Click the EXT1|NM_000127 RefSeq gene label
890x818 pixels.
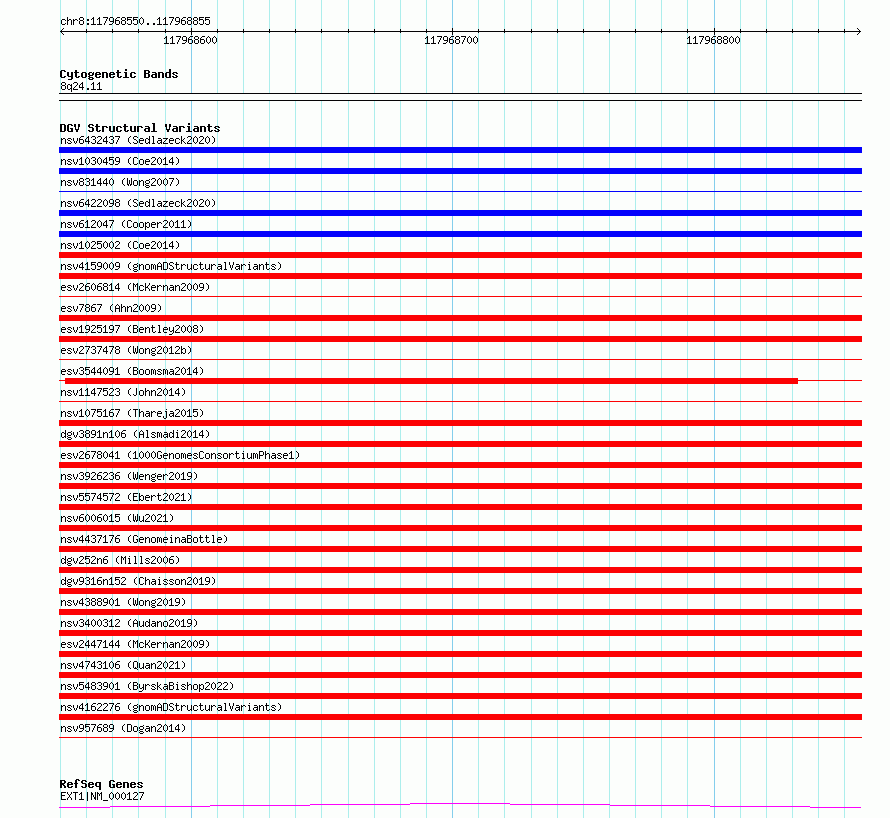[x=102, y=796]
